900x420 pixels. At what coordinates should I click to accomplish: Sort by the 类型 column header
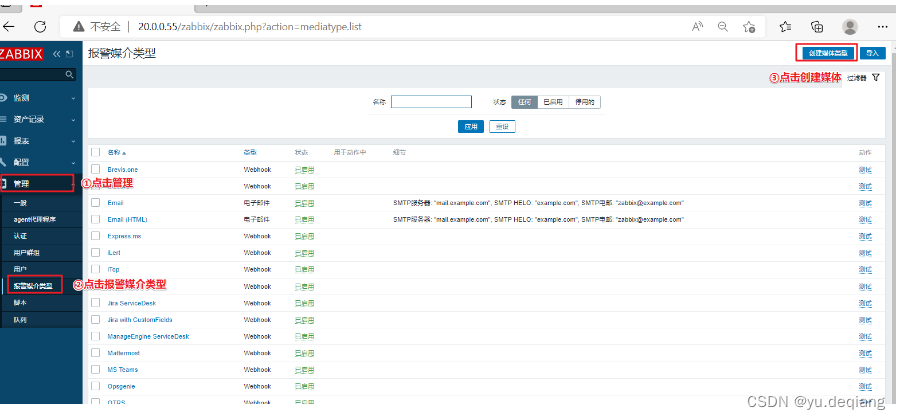(250, 153)
